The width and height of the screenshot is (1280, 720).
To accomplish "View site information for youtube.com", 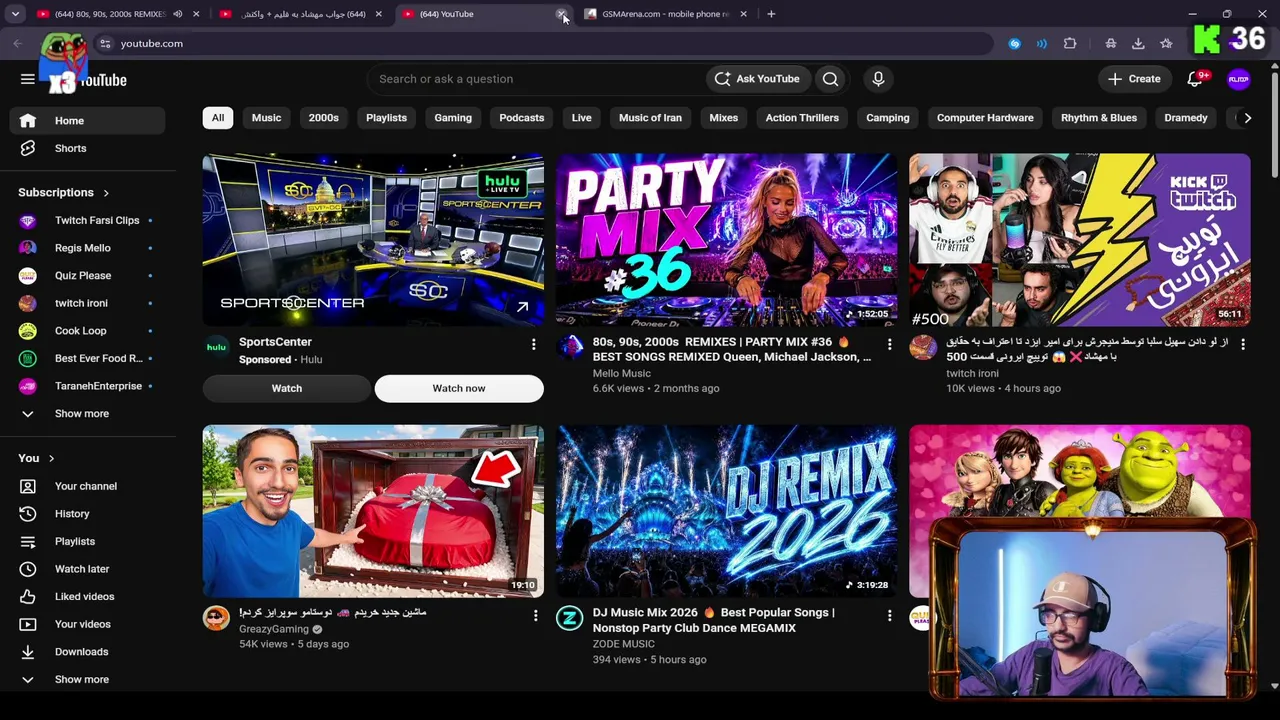I will (x=105, y=44).
